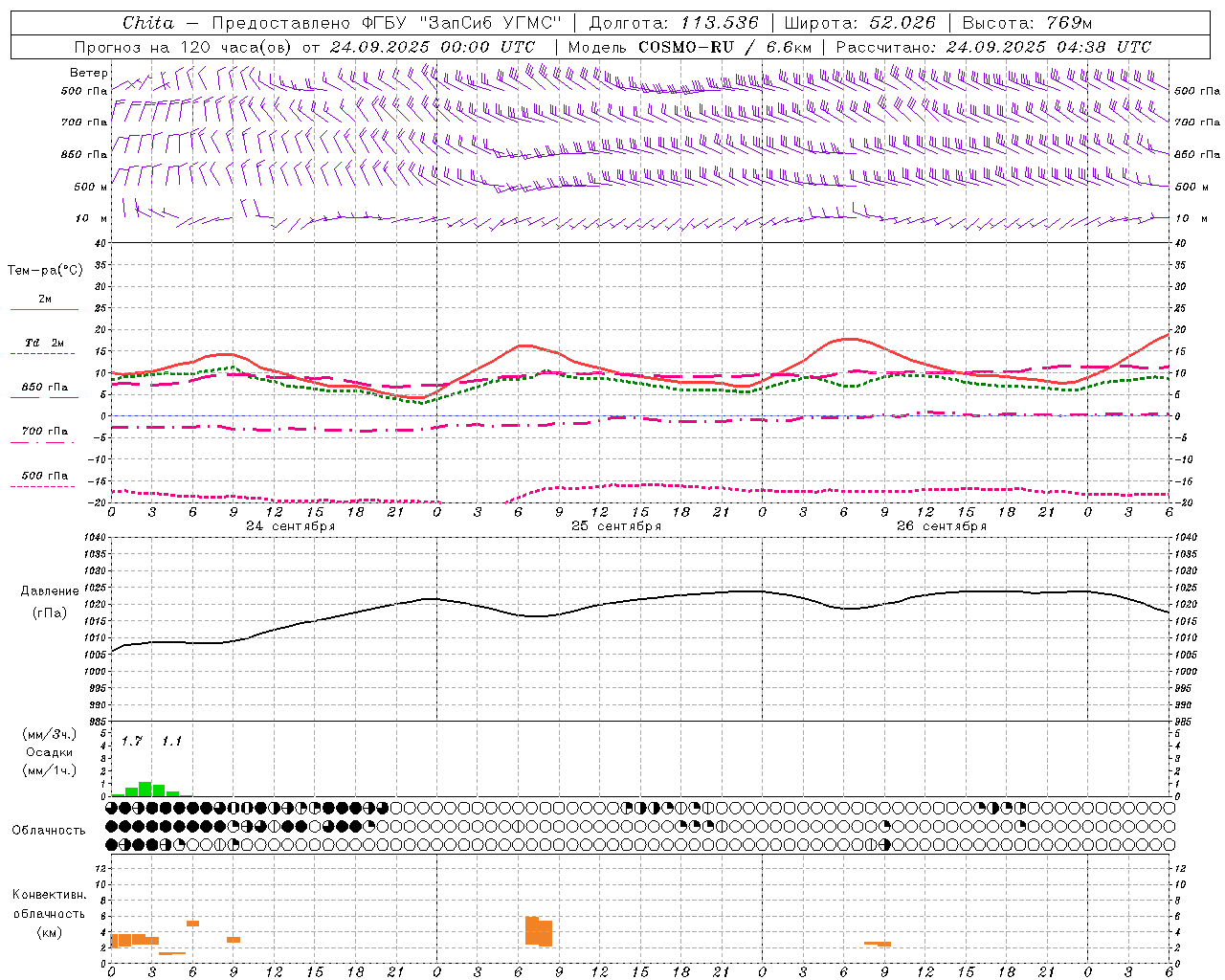Image resolution: width=1225 pixels, height=980 pixels.
Task: Click the tall orange convective block on 25 сентября
Action: 539,931
